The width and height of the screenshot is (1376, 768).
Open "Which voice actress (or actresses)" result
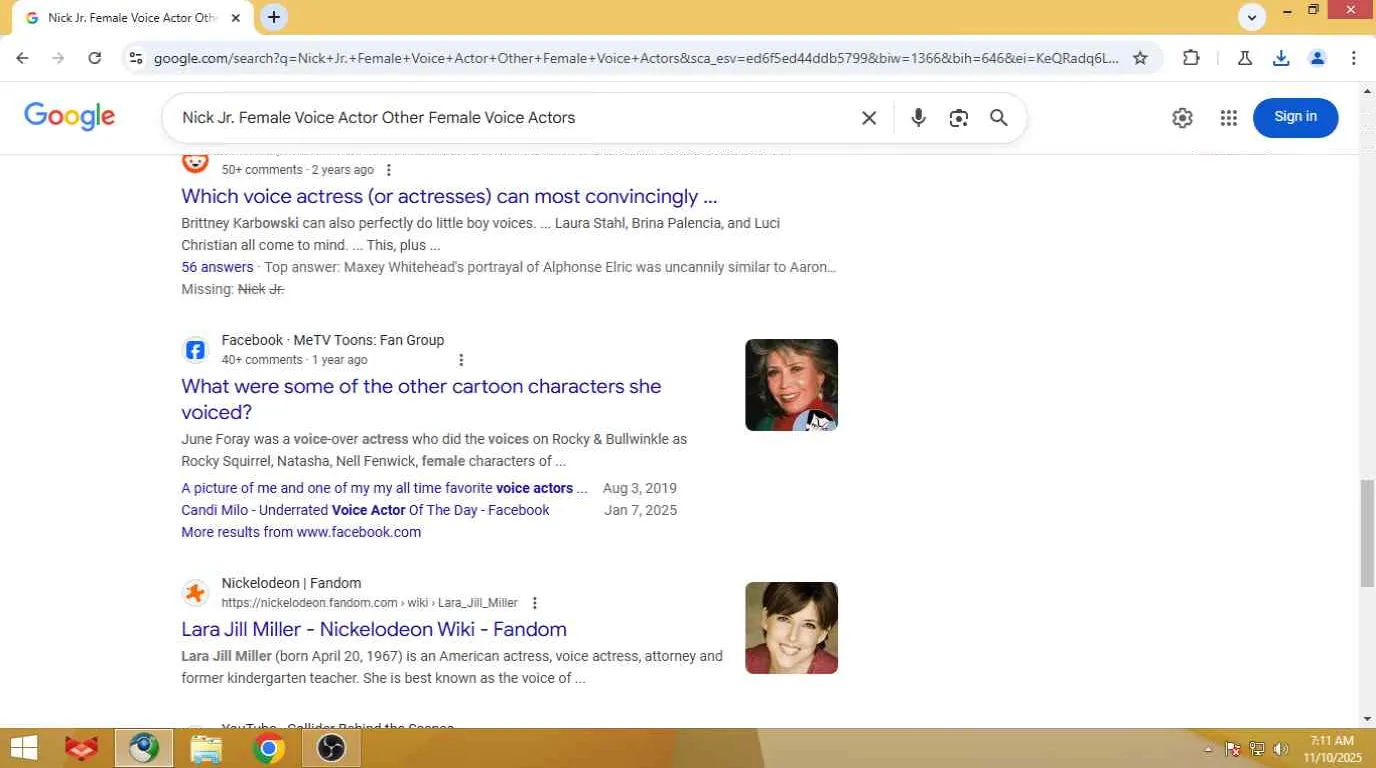coord(449,196)
